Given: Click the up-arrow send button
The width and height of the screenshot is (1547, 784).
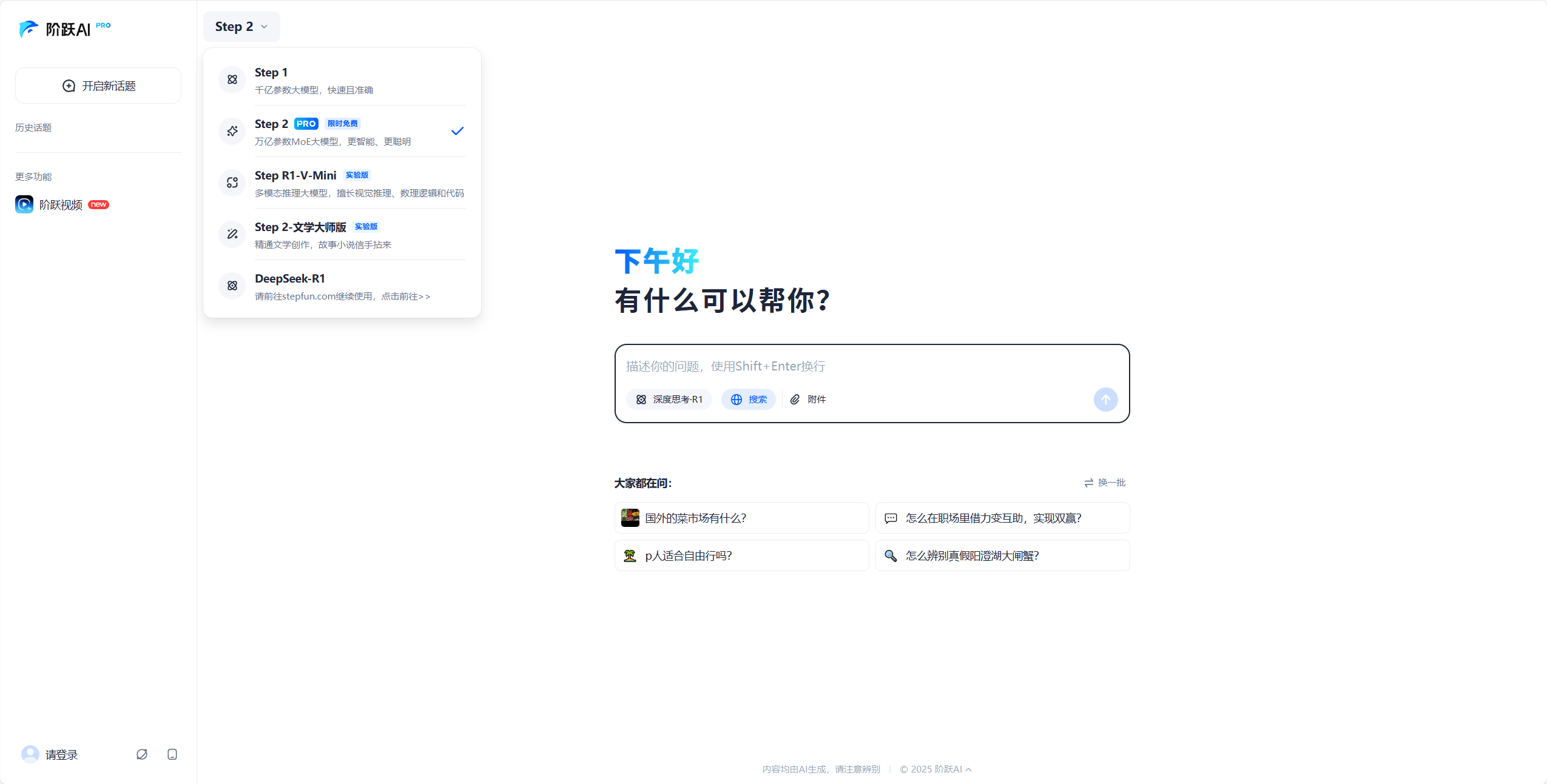Looking at the screenshot, I should 1105,400.
